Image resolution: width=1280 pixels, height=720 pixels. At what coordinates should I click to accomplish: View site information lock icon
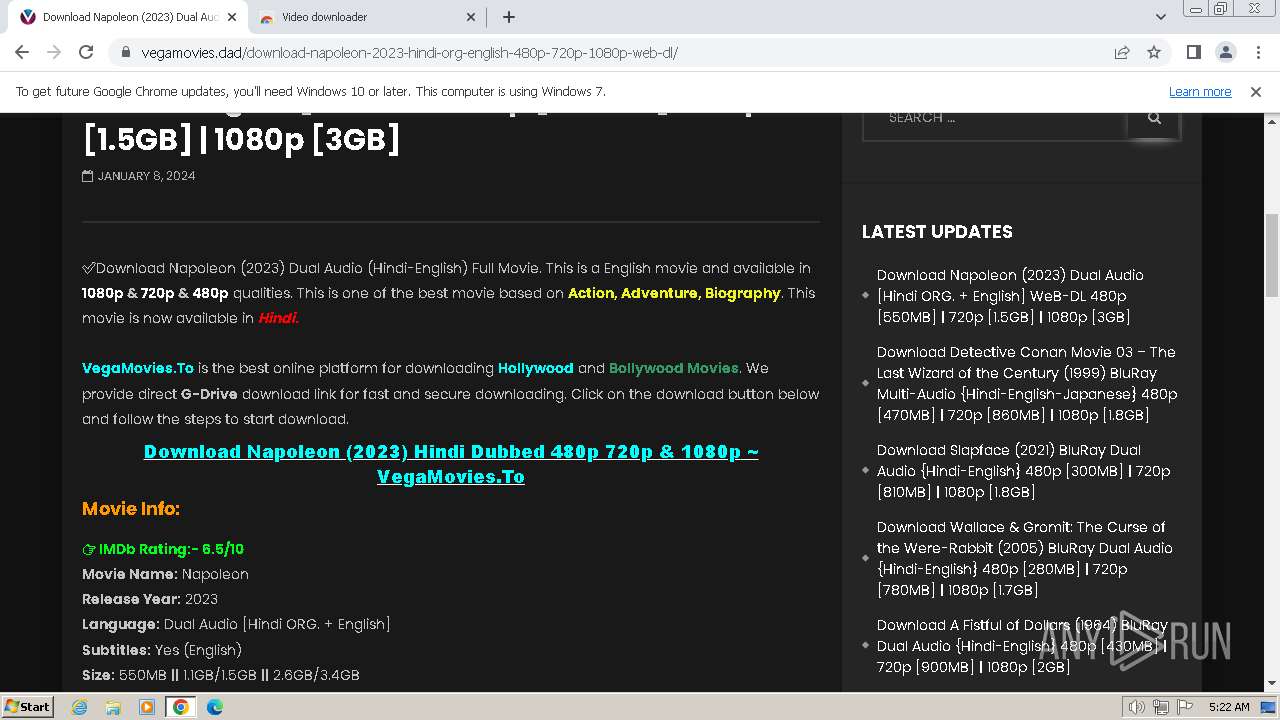126,52
